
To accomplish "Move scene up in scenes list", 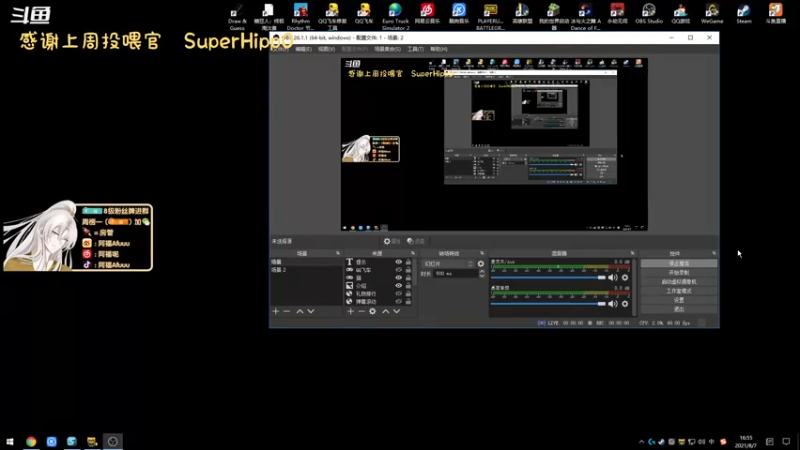I will tap(300, 311).
